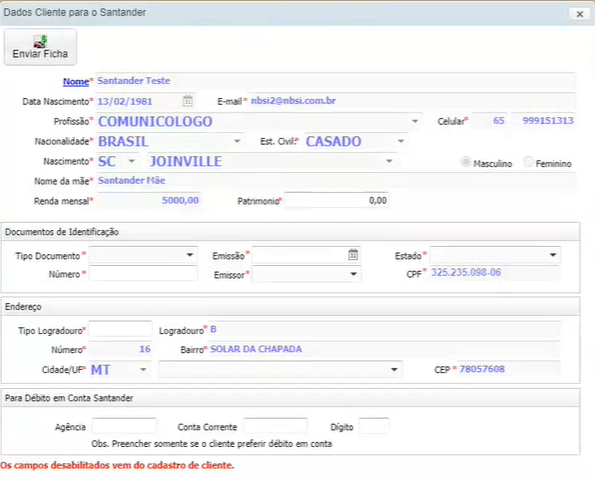Open the Nascimento city JOINVILLE dropdown
595x482 pixels.
click(389, 161)
